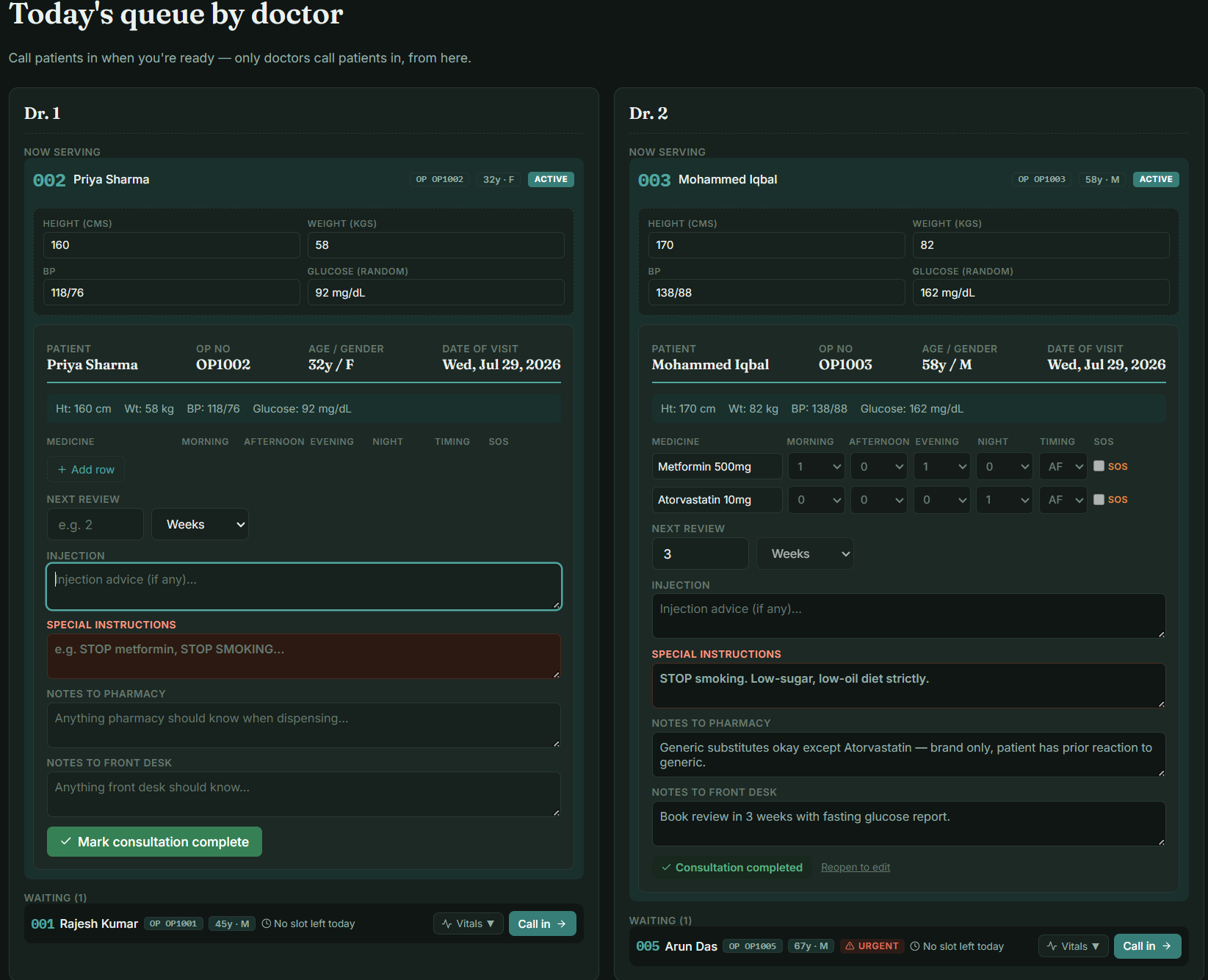The height and width of the screenshot is (980, 1208).
Task: Click queue number 003 Mohammed Iqbal
Action: [654, 181]
